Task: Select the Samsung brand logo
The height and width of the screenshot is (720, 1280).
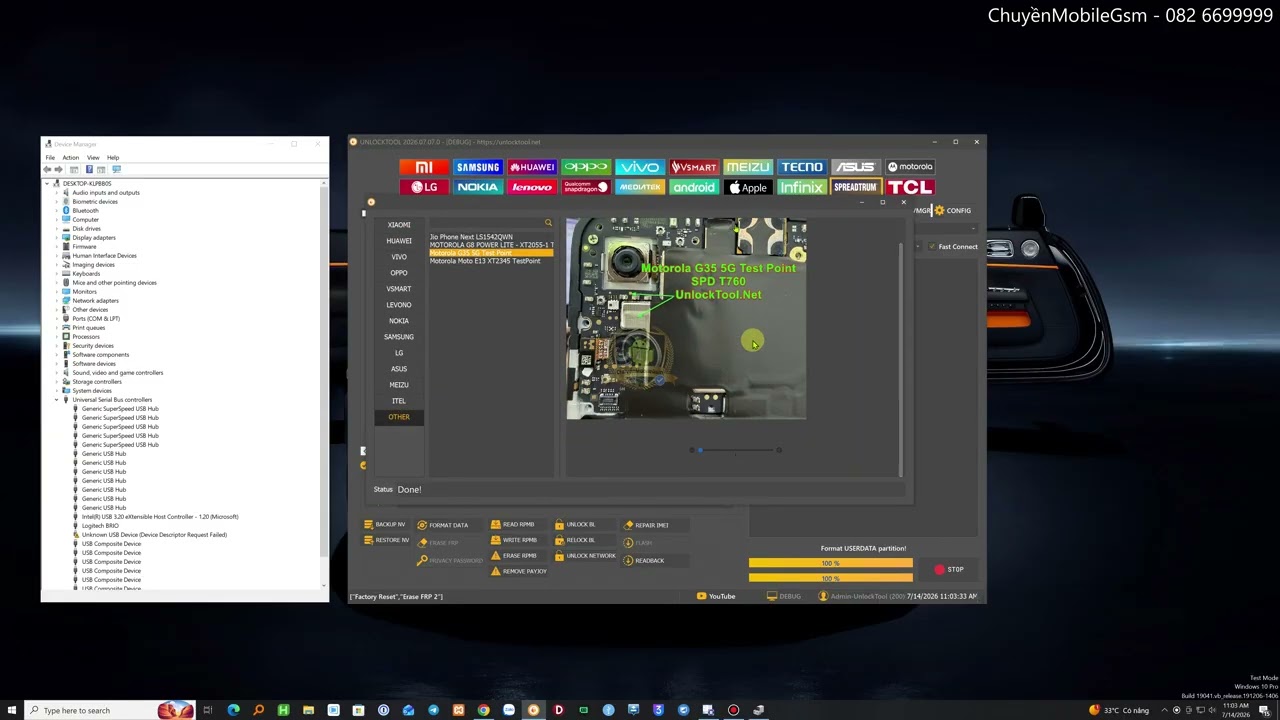Action: pyautogui.click(x=478, y=167)
